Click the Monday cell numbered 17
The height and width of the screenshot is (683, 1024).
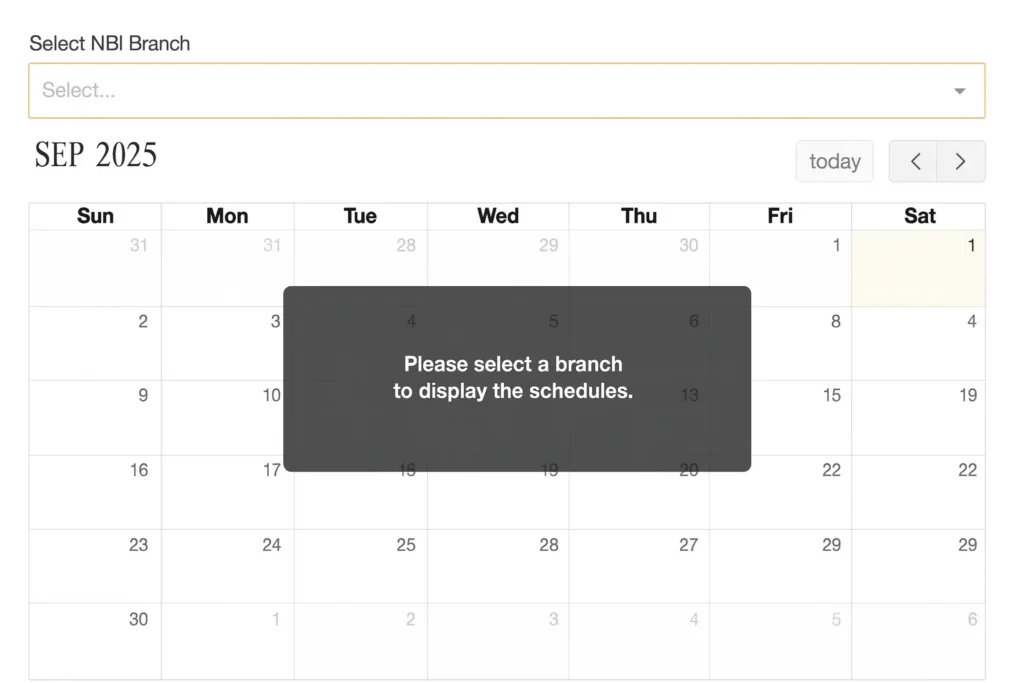coord(227,492)
